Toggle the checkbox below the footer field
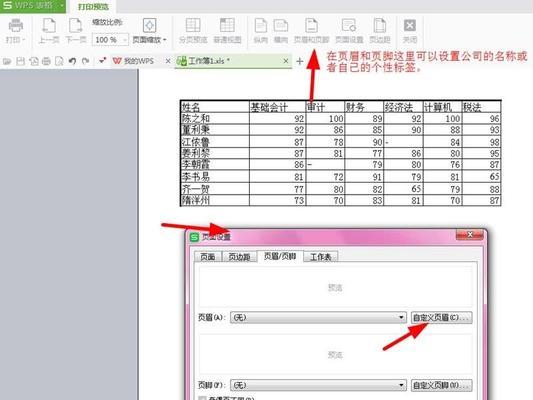Image resolution: width=533 pixels, height=400 pixels. tap(202, 398)
